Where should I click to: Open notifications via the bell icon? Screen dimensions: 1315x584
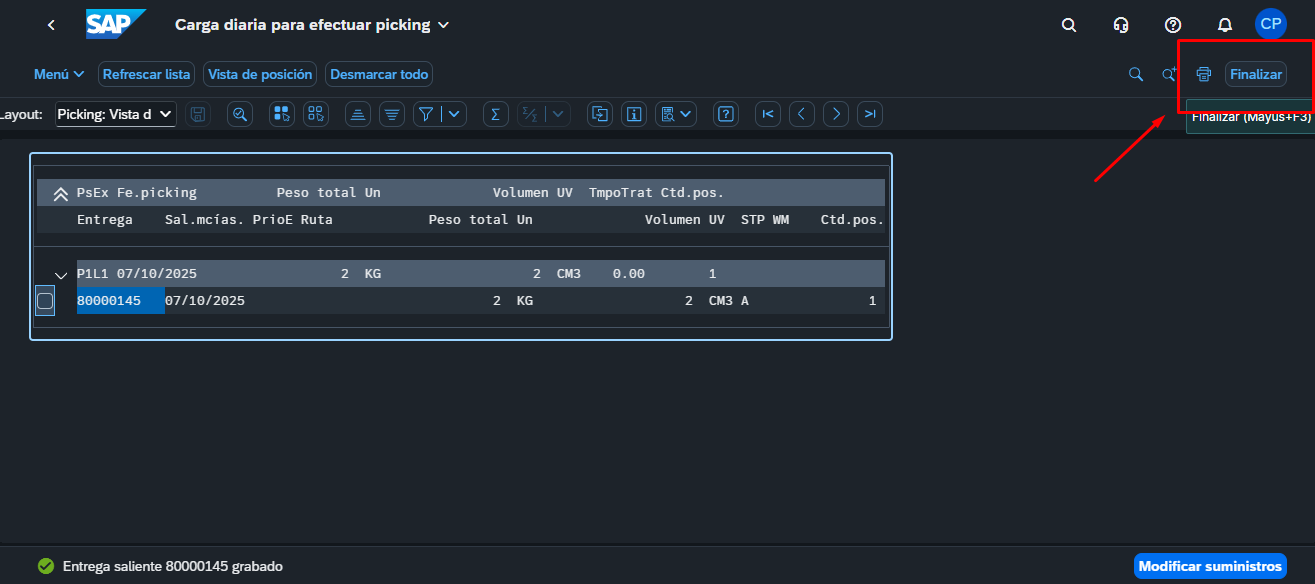(1224, 25)
